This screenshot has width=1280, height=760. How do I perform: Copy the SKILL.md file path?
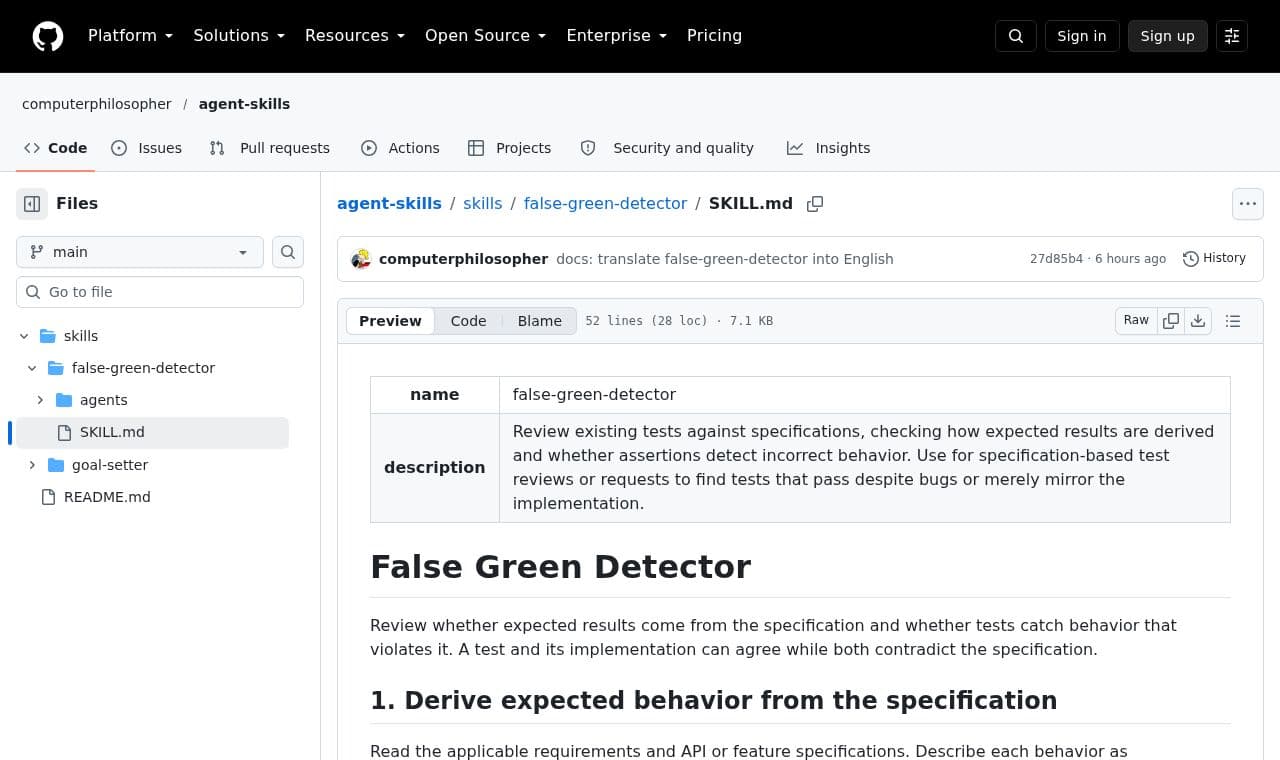(x=815, y=204)
